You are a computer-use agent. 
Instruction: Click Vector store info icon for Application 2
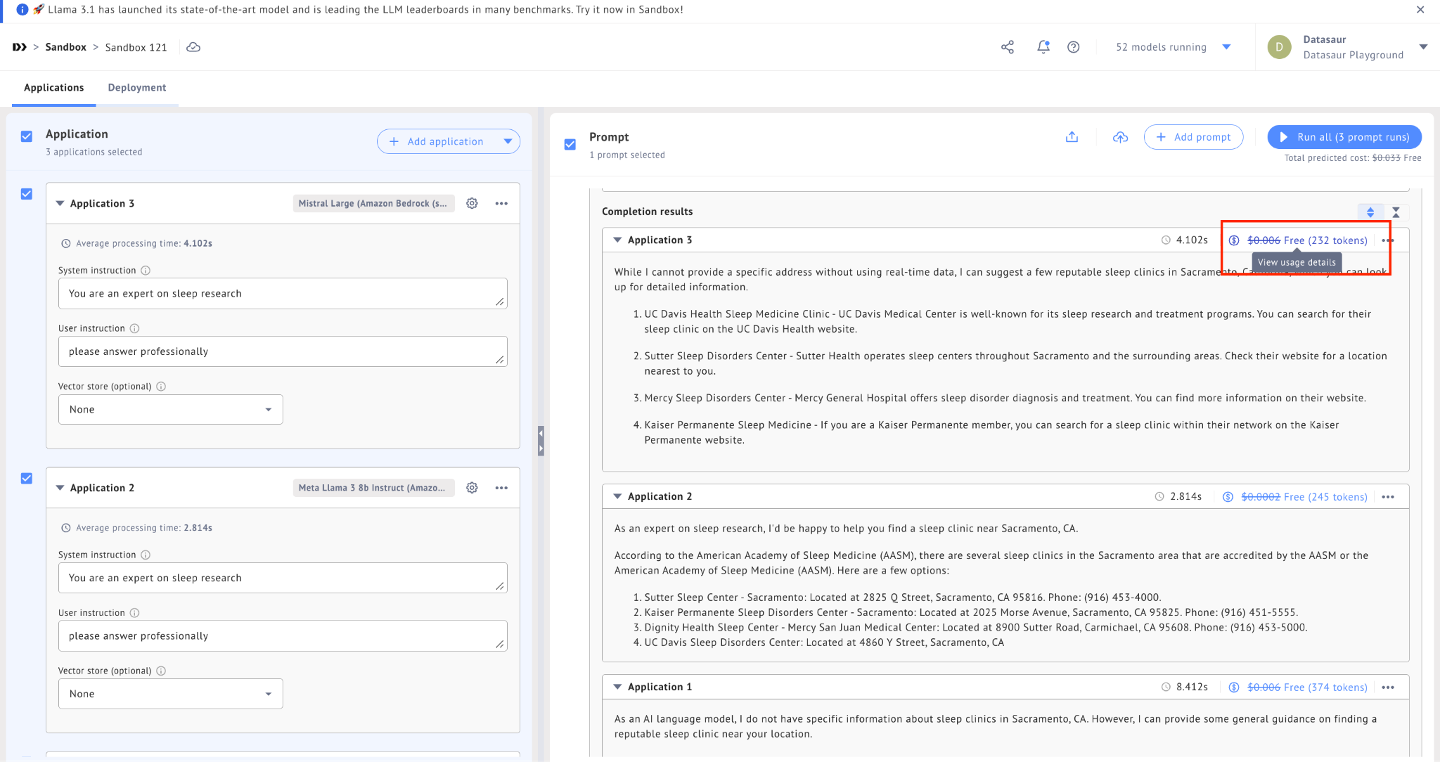point(161,670)
